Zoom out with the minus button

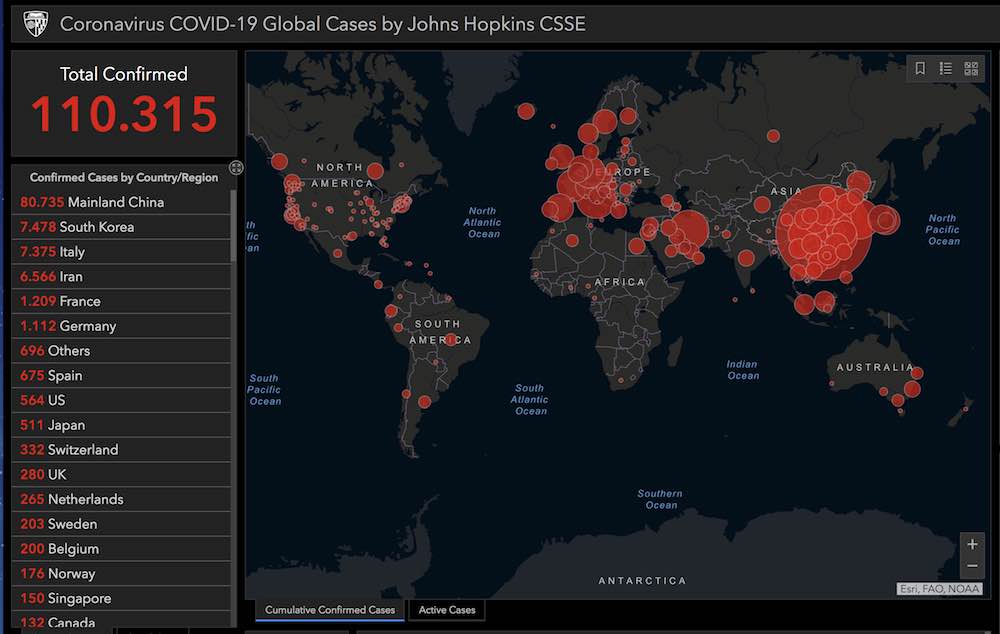click(972, 567)
